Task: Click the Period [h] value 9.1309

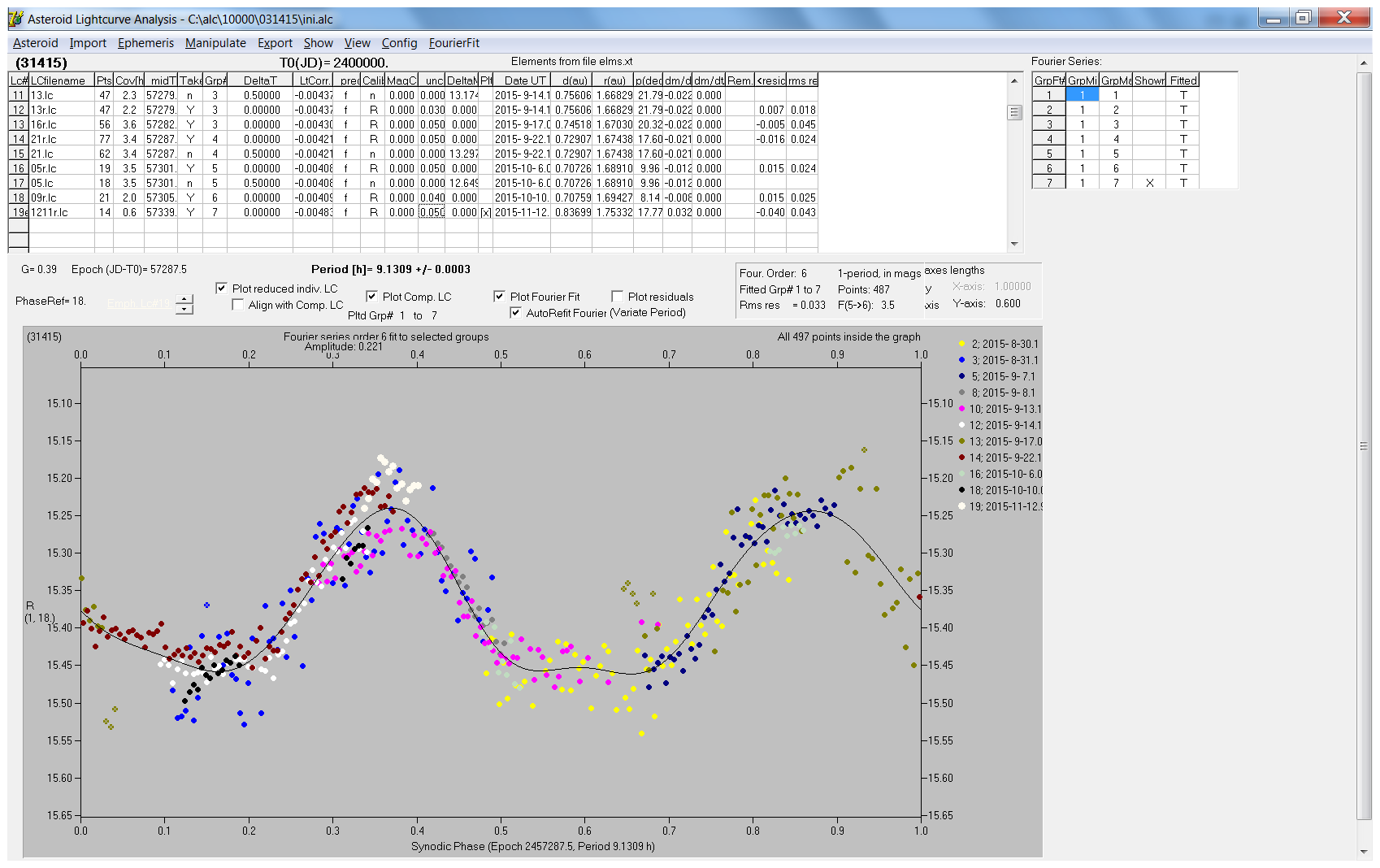Action: [x=394, y=269]
